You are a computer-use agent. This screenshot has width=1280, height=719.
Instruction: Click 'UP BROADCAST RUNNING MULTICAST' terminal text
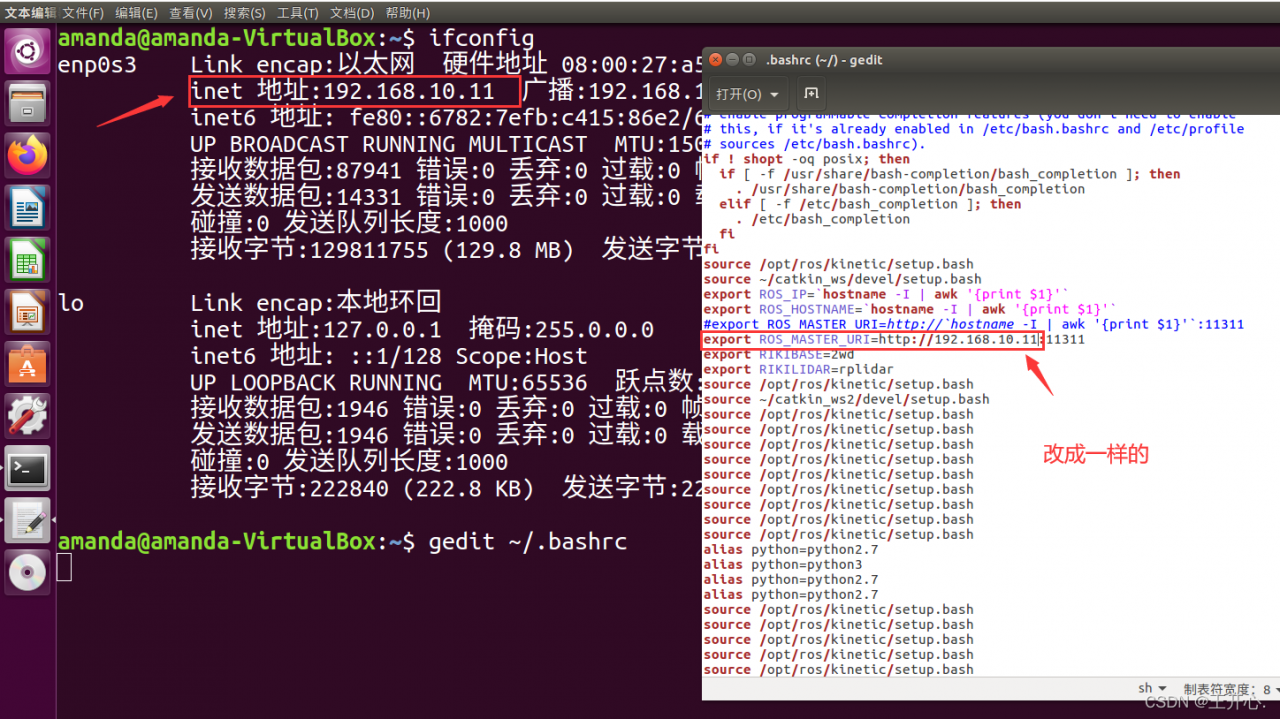click(388, 144)
